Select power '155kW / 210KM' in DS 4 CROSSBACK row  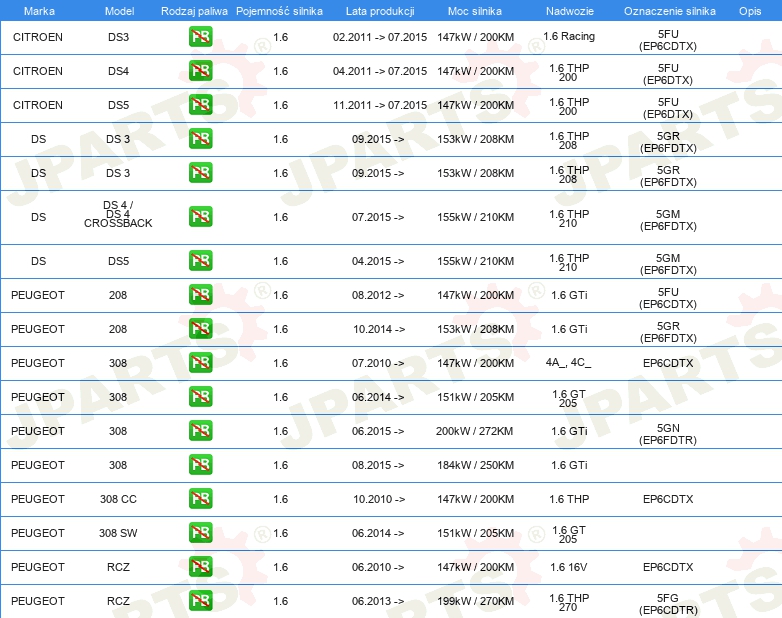pyautogui.click(x=476, y=217)
